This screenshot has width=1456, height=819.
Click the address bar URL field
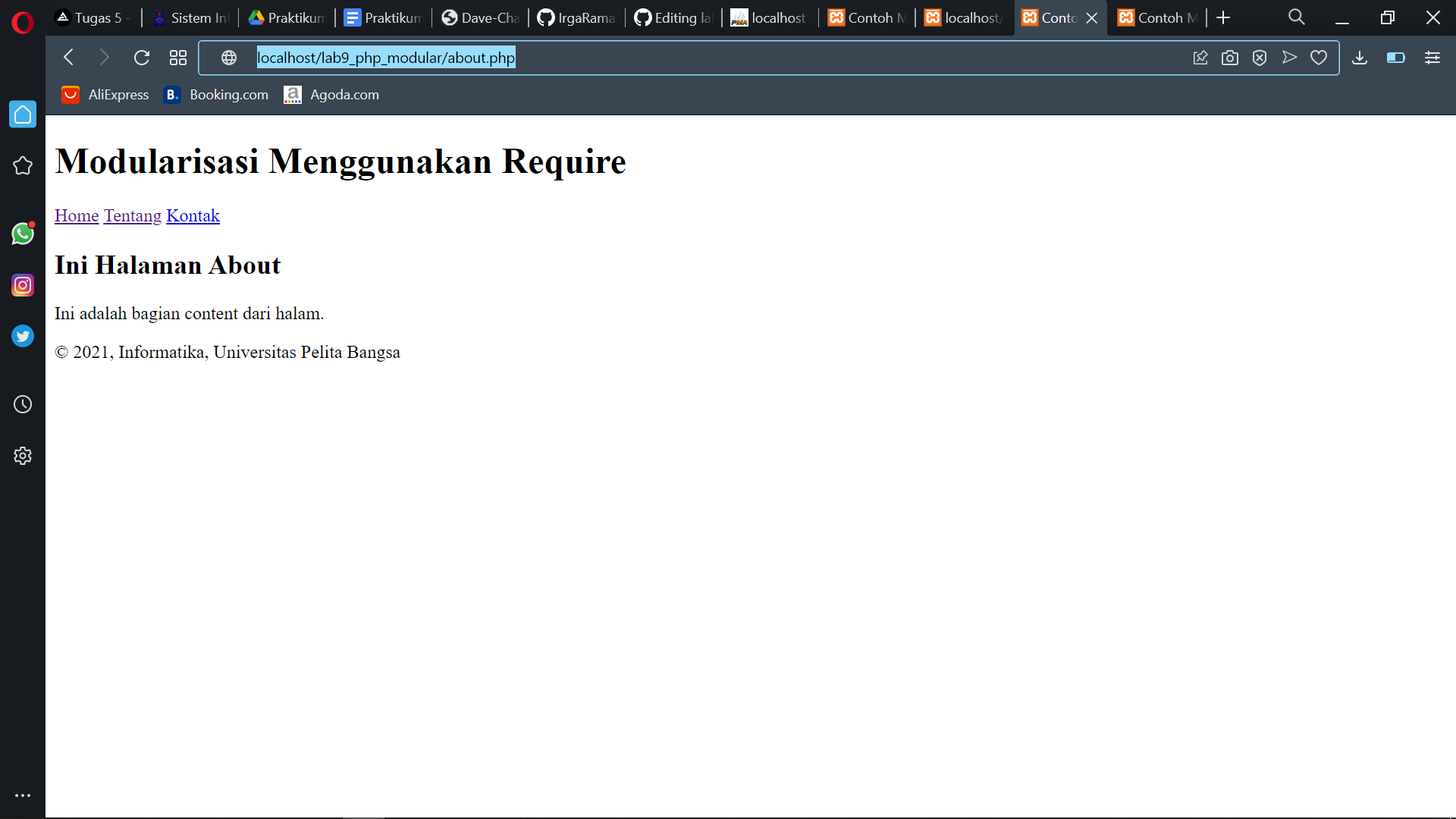(682, 58)
